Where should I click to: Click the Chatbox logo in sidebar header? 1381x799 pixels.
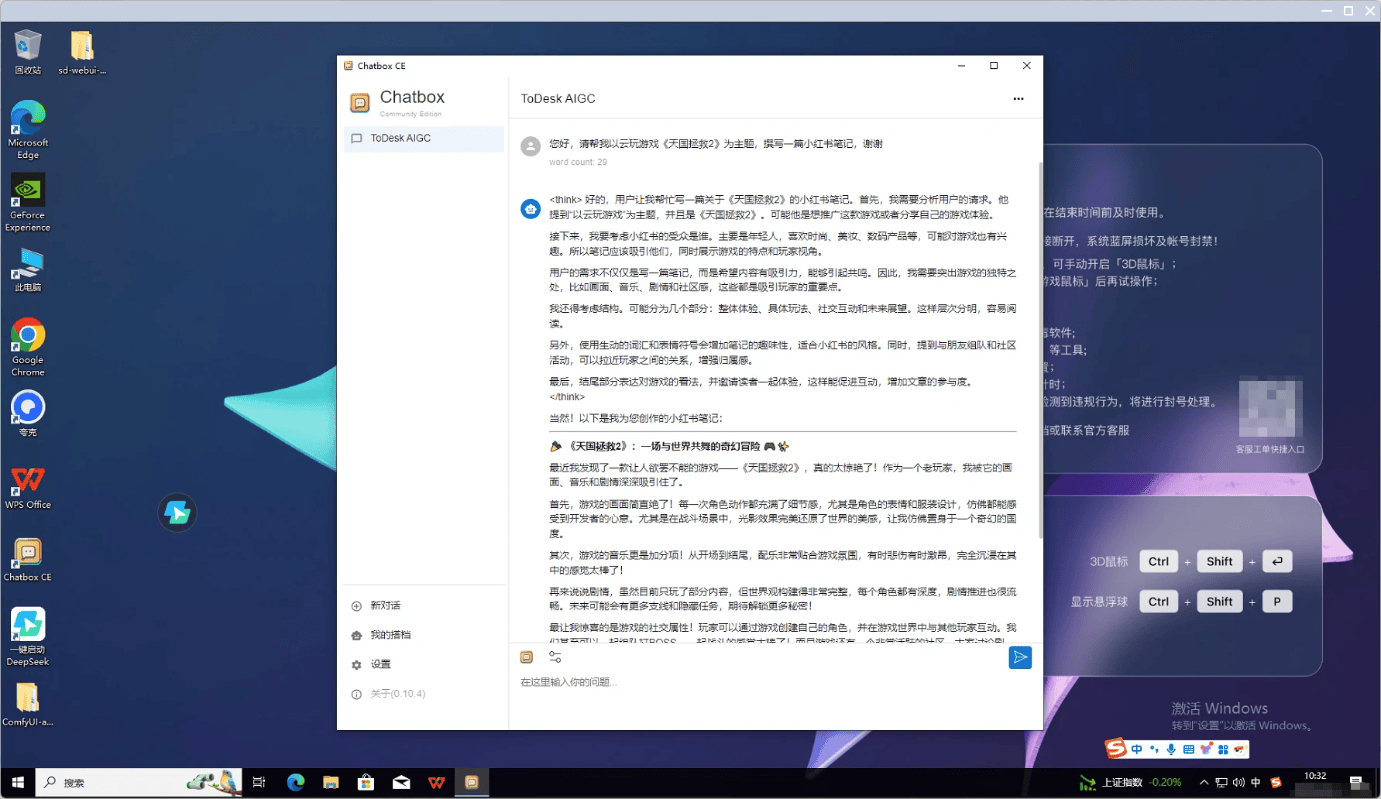(x=359, y=102)
